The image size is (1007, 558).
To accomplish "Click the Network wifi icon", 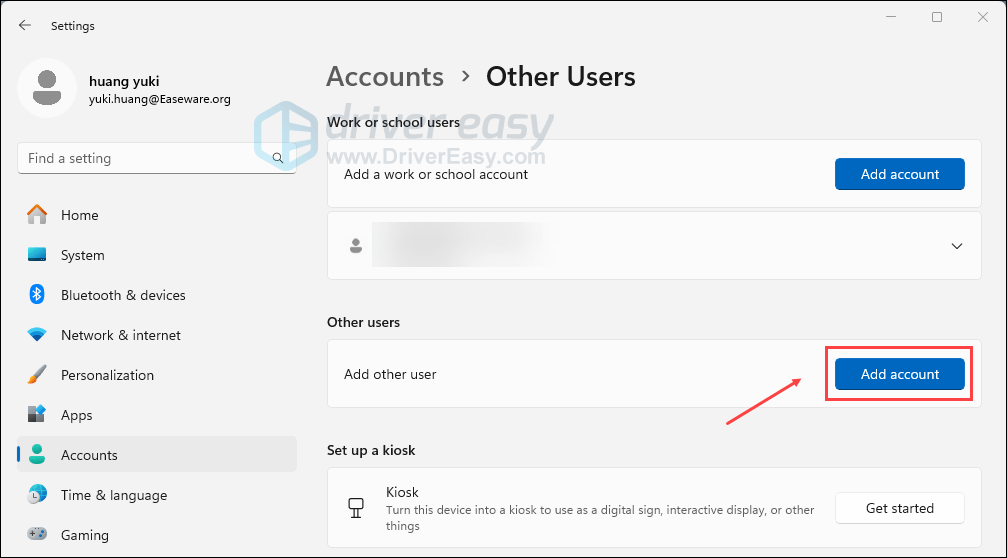I will [37, 335].
